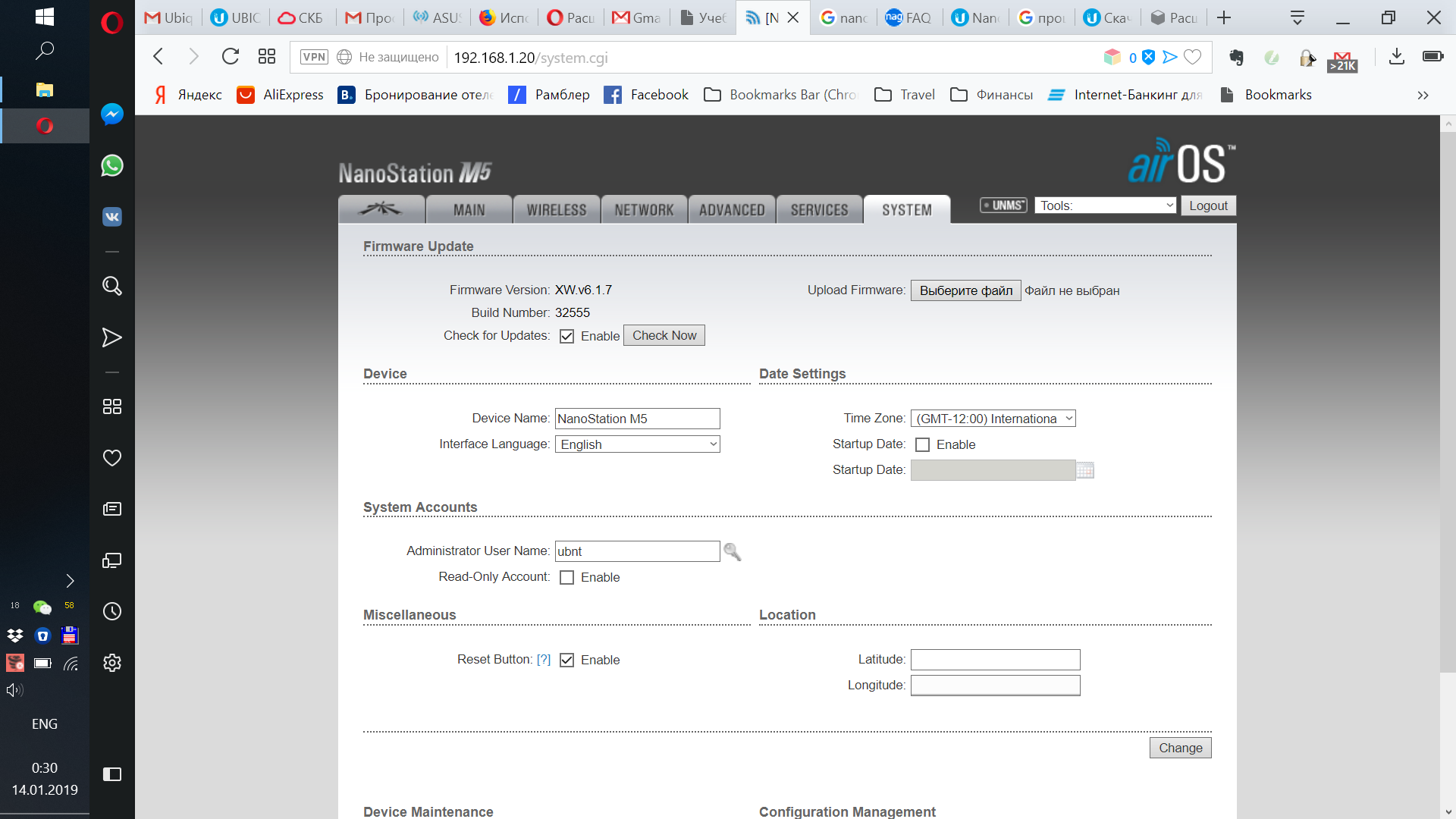
Task: Open sidebar Bookmarks heart
Action: click(112, 458)
